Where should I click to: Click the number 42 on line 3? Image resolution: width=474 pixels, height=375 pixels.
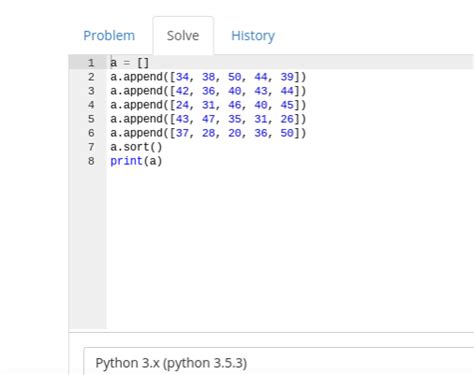(182, 91)
